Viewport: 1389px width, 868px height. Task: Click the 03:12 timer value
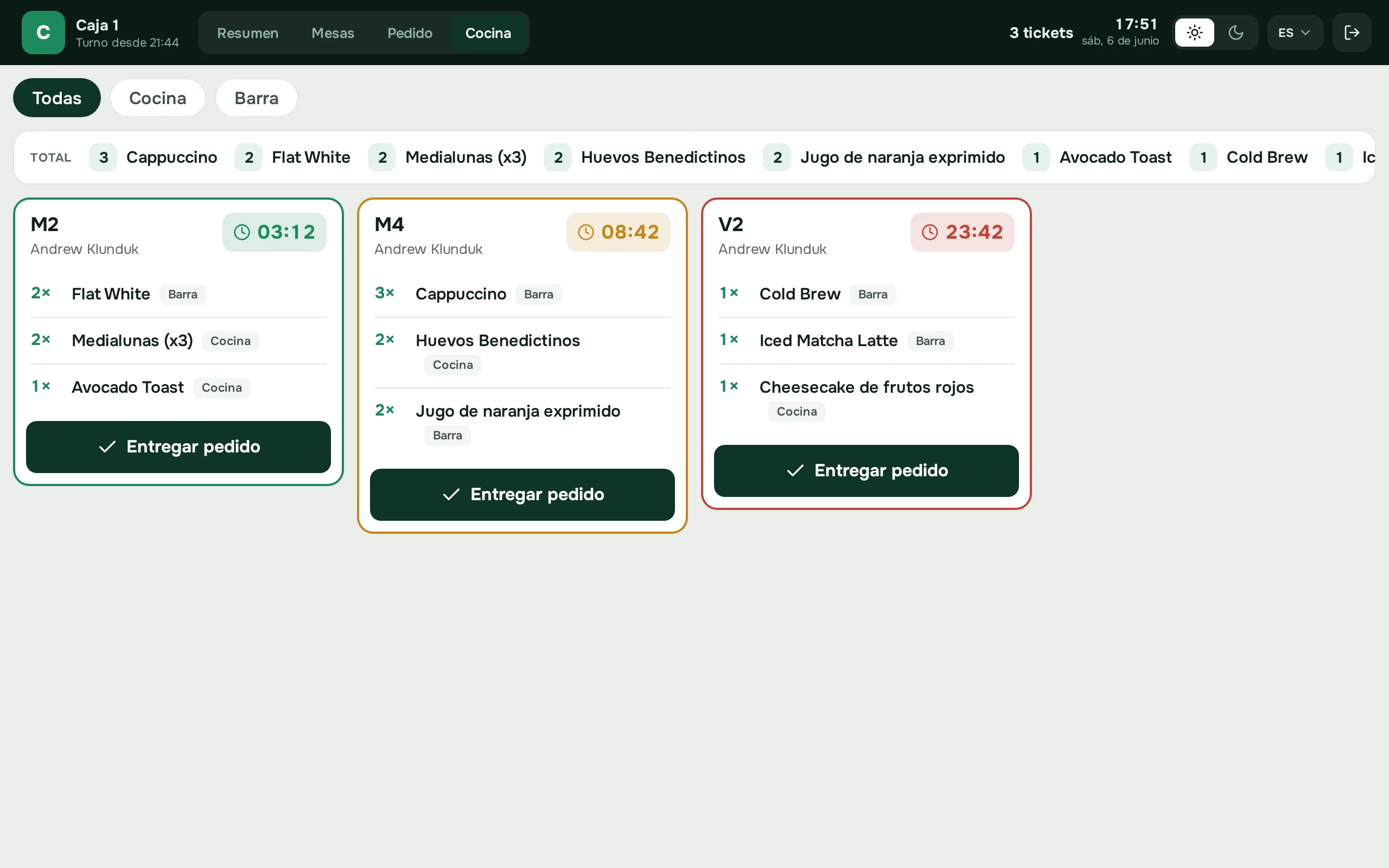pyautogui.click(x=286, y=232)
